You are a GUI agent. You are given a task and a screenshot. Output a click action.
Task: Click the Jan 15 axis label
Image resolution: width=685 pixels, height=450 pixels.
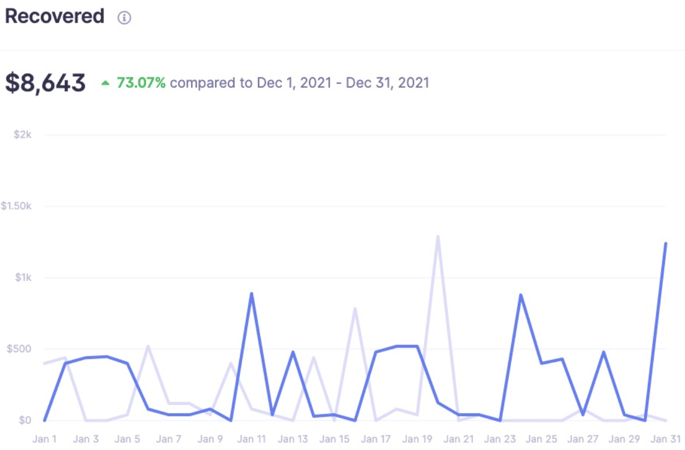click(x=335, y=439)
